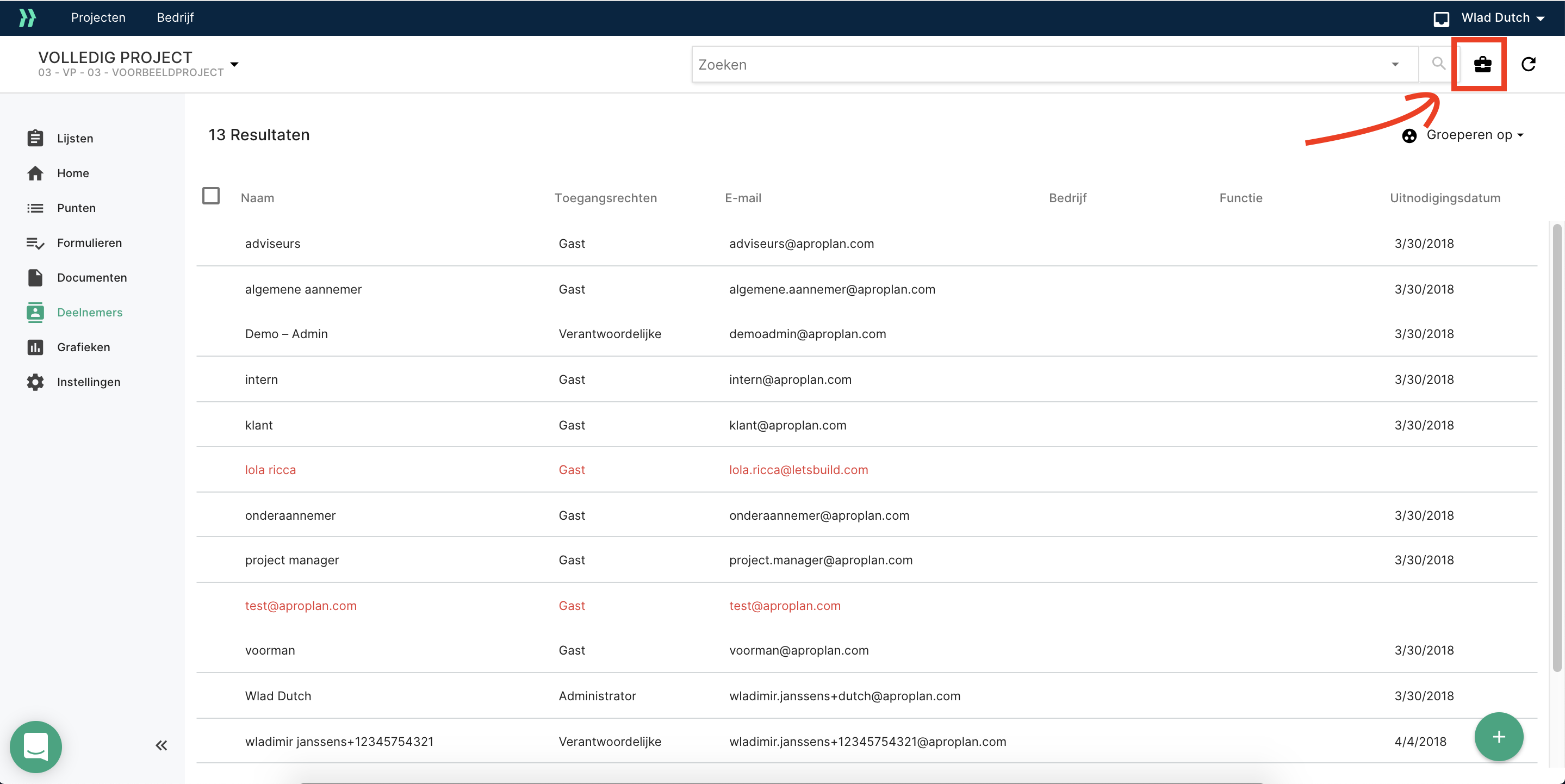Viewport: 1565px width, 784px height.
Task: Click Verantwoordelijke in Demo – Admin row
Action: click(x=610, y=334)
